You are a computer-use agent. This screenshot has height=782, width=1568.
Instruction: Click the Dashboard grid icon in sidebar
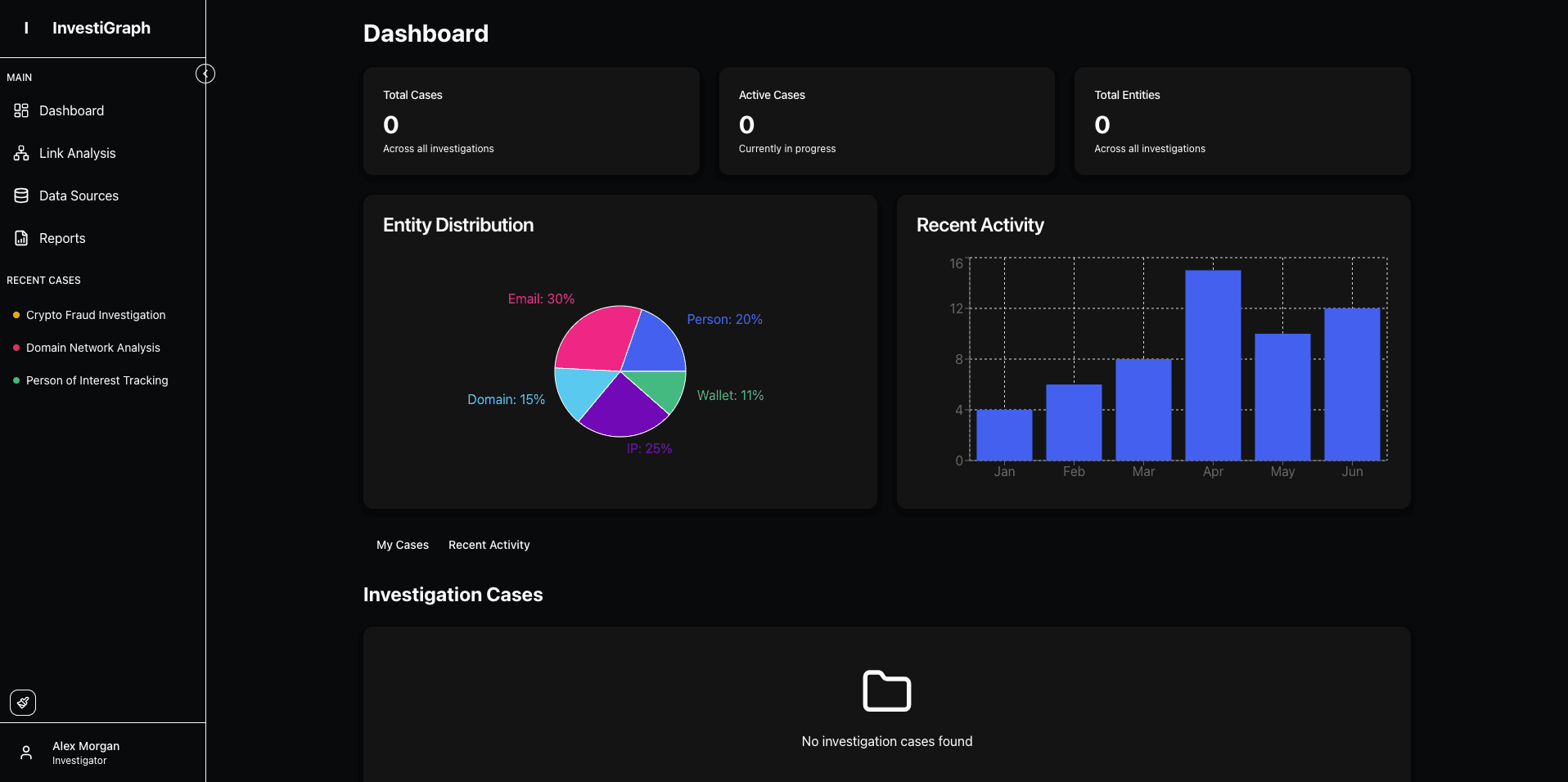coord(21,110)
